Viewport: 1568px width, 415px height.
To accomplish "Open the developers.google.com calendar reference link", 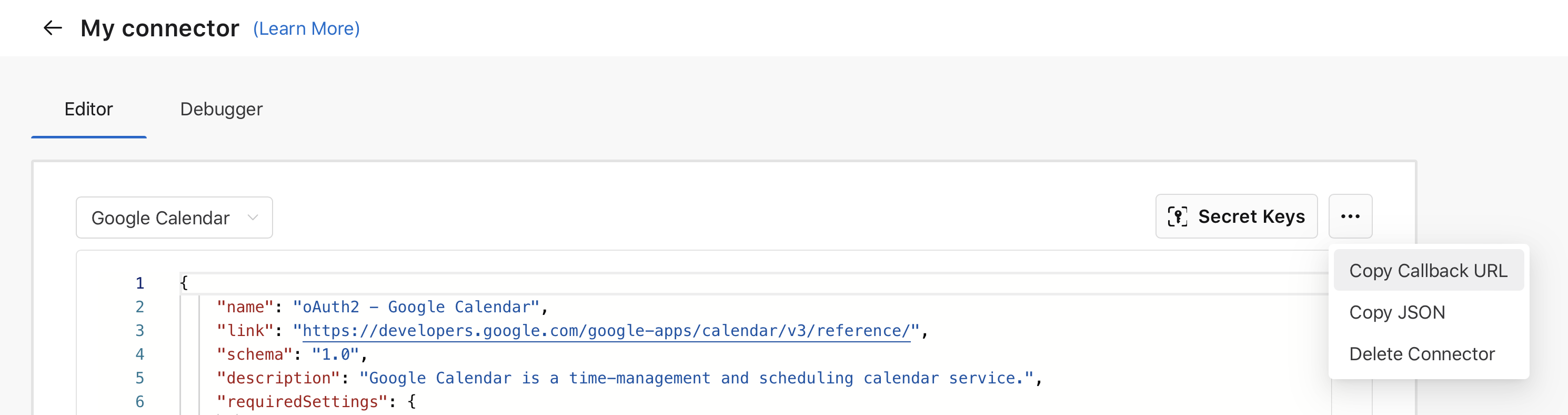I will point(606,330).
